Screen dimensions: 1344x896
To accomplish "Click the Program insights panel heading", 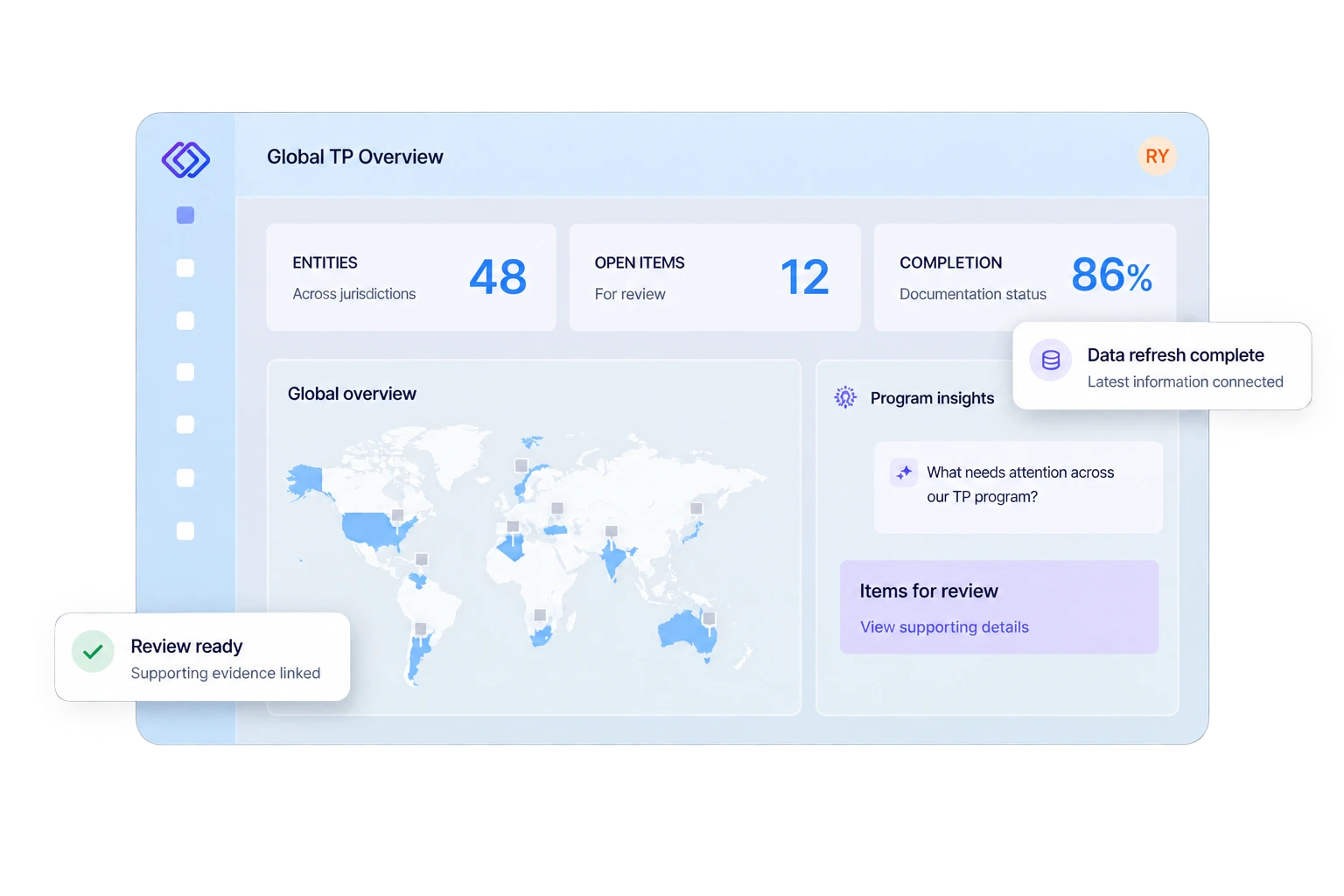I will pyautogui.click(x=932, y=398).
